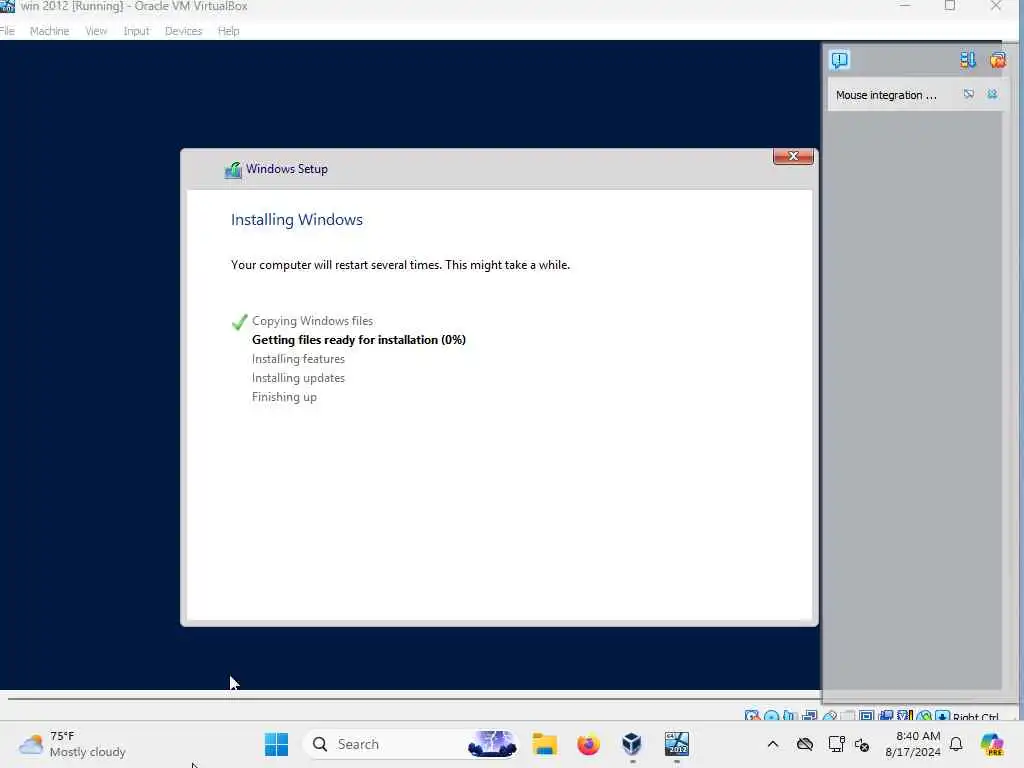Click the network adapter status bar indicator
This screenshot has width=1024, height=768.
pos(809,716)
